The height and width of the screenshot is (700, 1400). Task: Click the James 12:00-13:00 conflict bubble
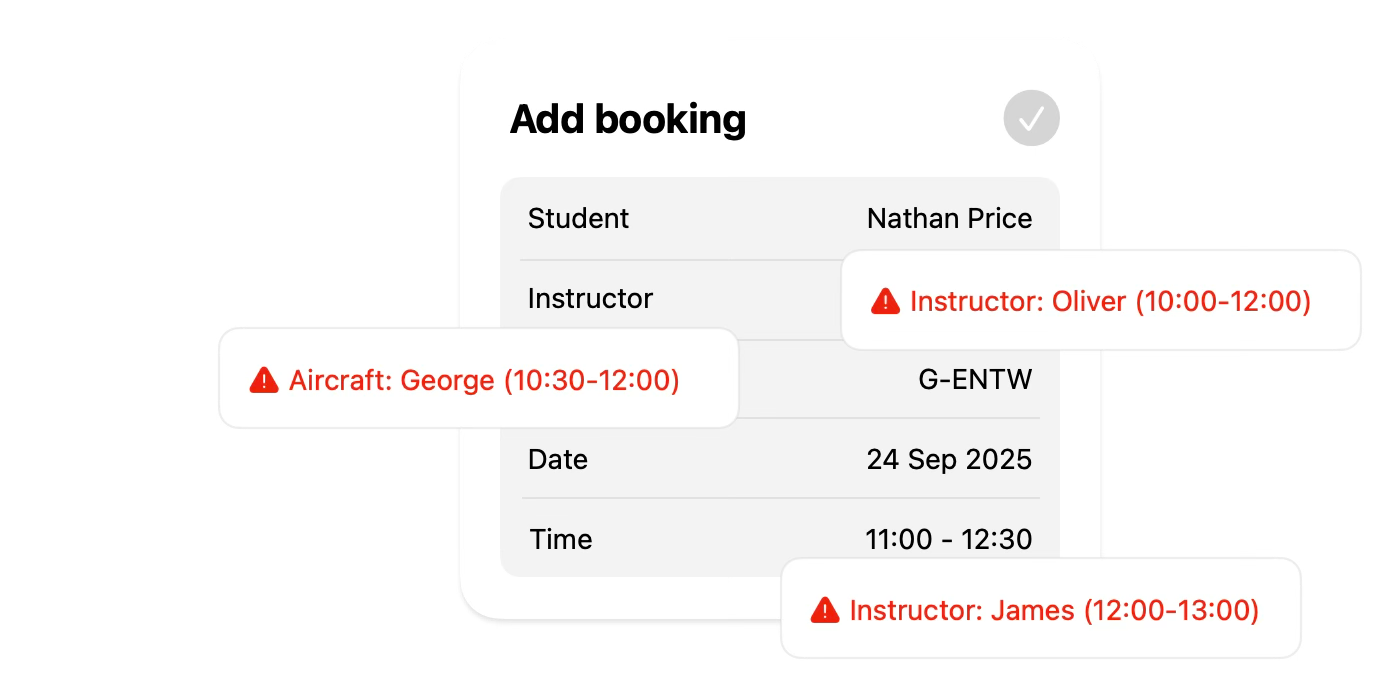tap(1041, 608)
